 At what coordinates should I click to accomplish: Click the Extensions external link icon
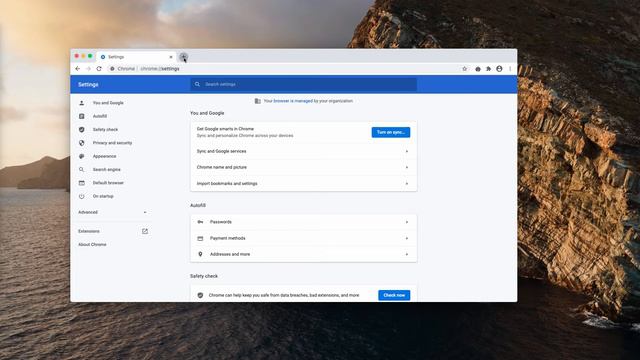point(145,231)
